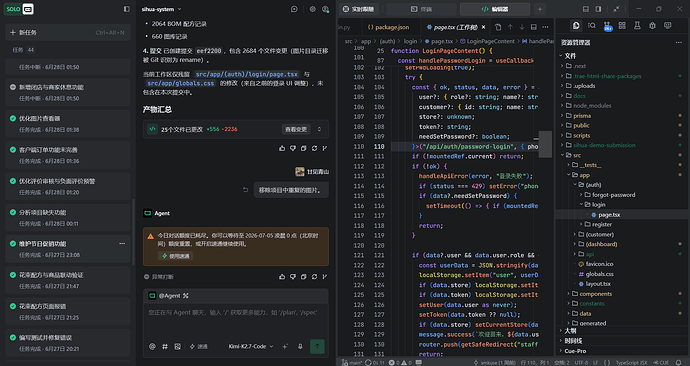Open the 维护节日促销功能 task
690x366 pixels.
68,249
